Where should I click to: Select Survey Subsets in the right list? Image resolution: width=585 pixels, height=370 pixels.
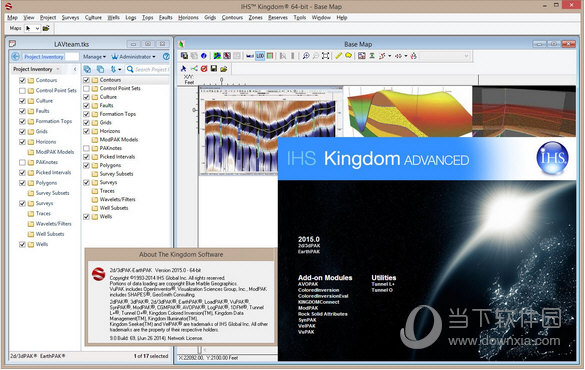pos(116,174)
